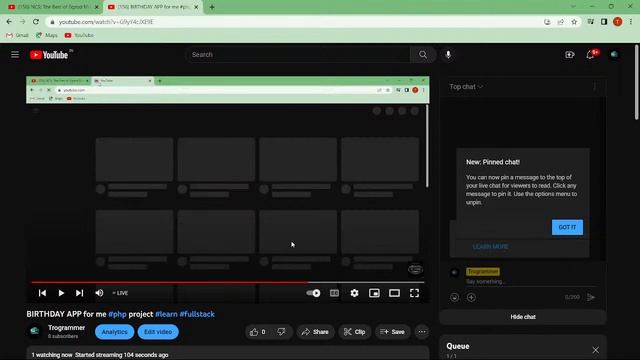Click the browser address bar URL

click(106, 22)
